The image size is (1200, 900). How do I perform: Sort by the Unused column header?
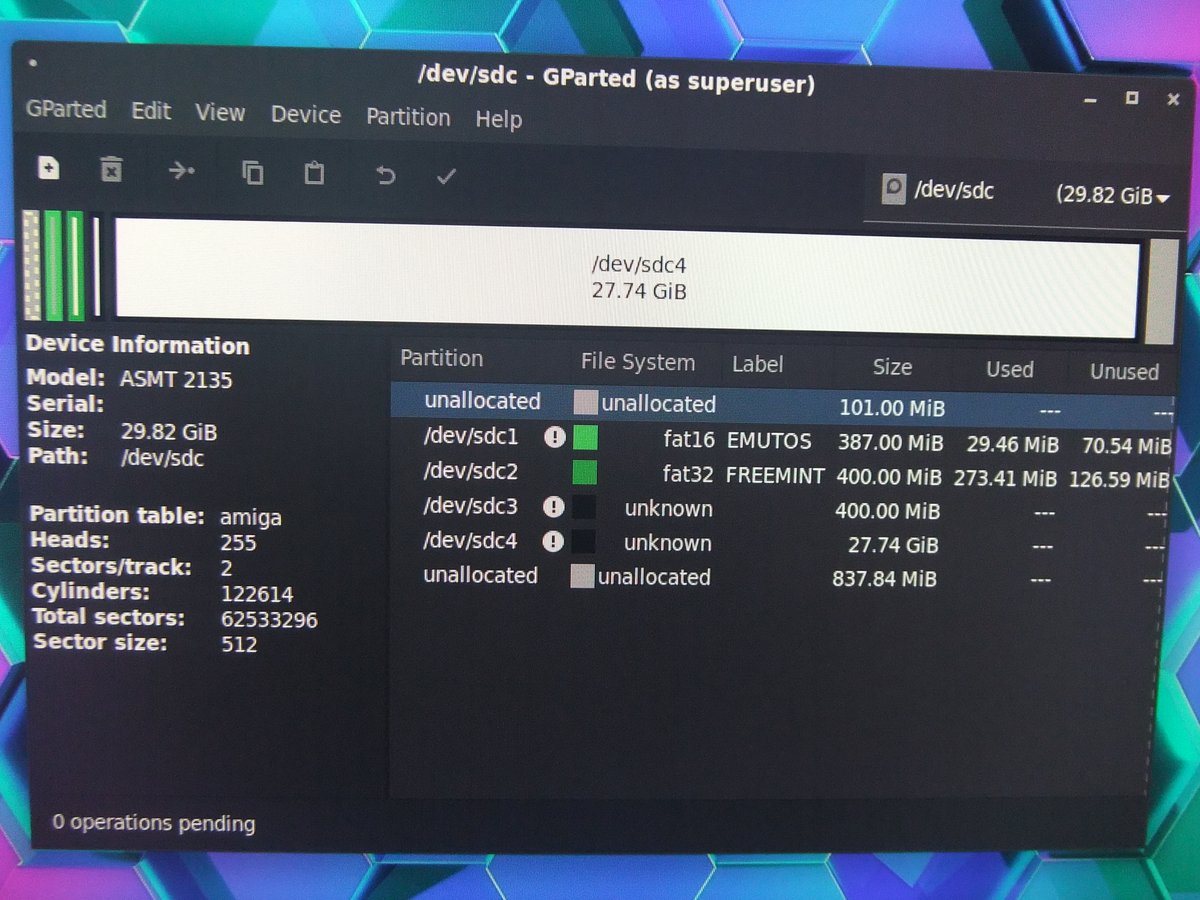[1123, 371]
